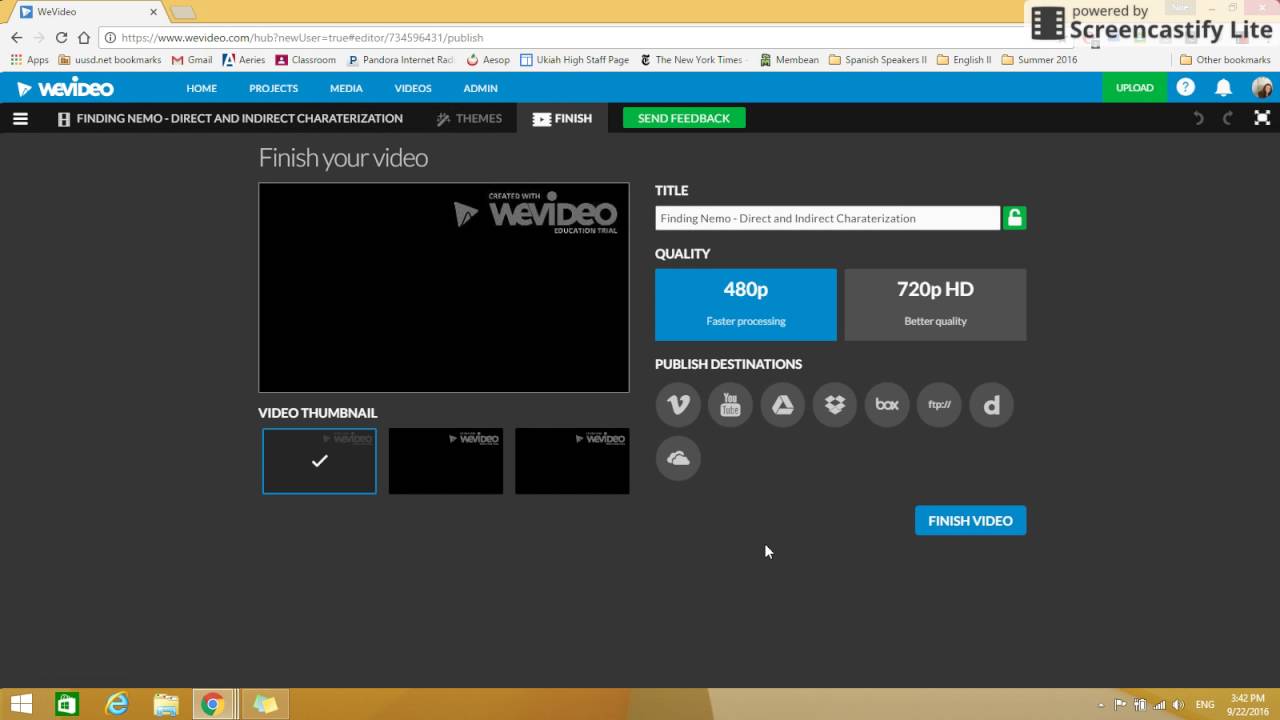The image size is (1280, 720).
Task: Open the VIDEOS menu
Action: pyautogui.click(x=413, y=88)
